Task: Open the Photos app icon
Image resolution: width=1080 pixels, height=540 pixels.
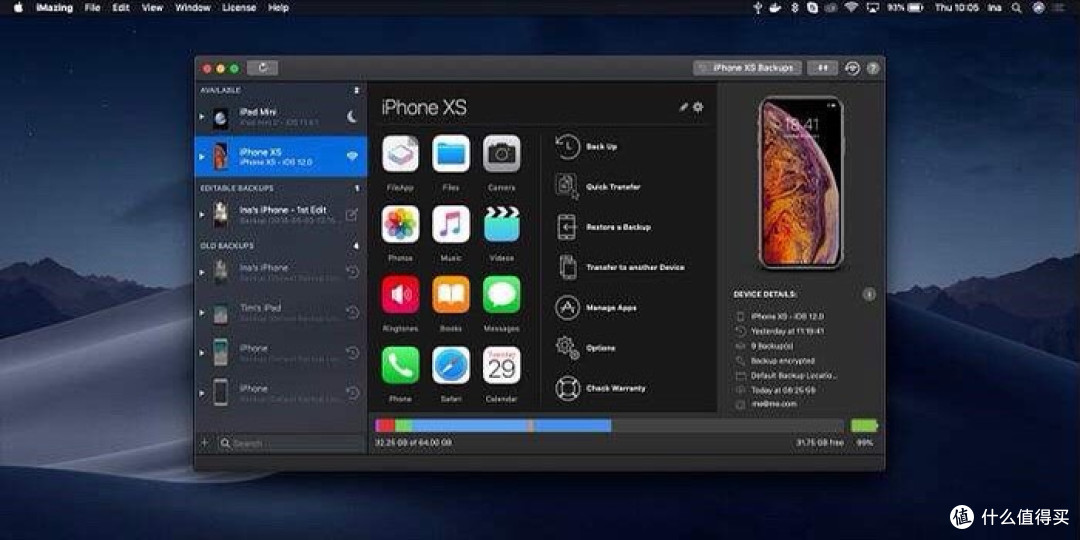Action: click(400, 224)
